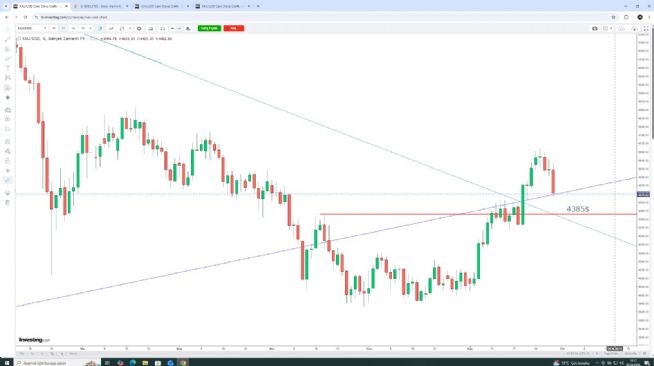
Task: Click the fullscreen icon at top right
Action: pyautogui.click(x=646, y=28)
